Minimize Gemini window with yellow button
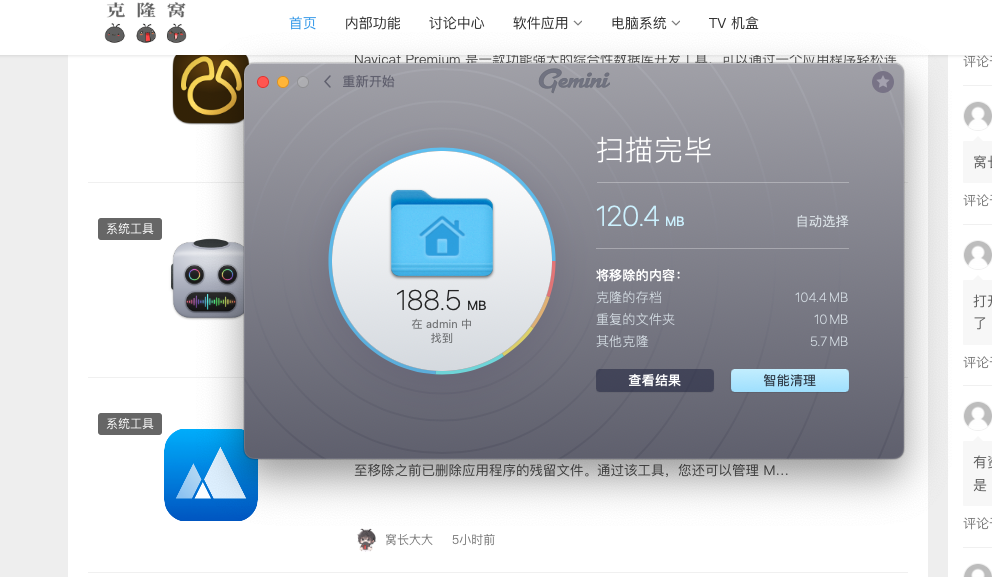This screenshot has height=577, width=992. (283, 82)
